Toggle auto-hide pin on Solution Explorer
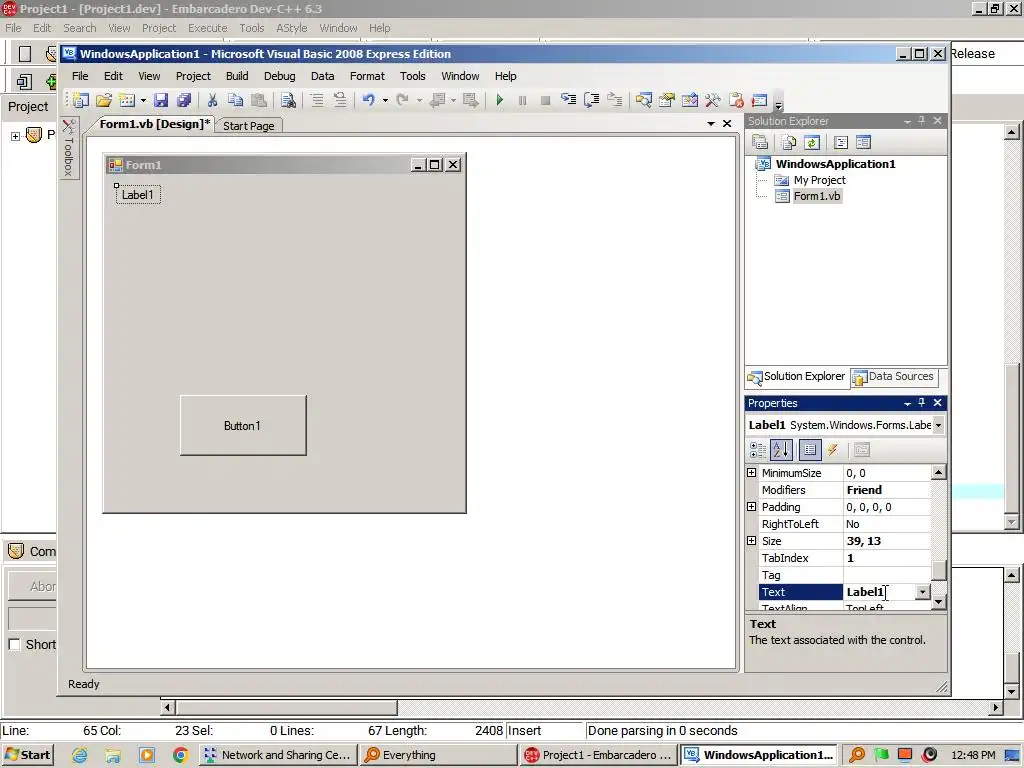1024x768 pixels. pos(921,121)
